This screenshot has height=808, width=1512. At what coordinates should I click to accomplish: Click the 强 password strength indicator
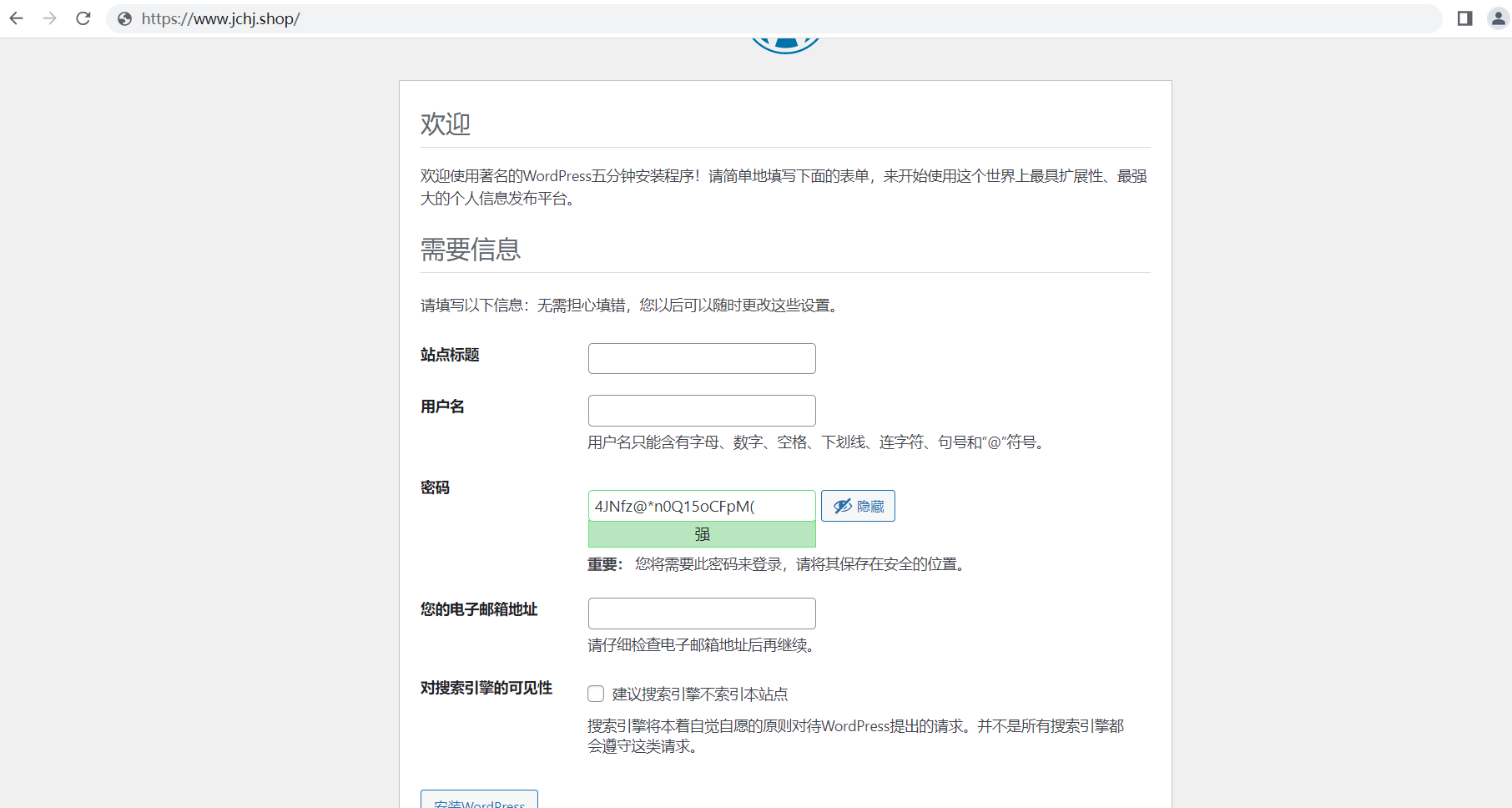[702, 534]
